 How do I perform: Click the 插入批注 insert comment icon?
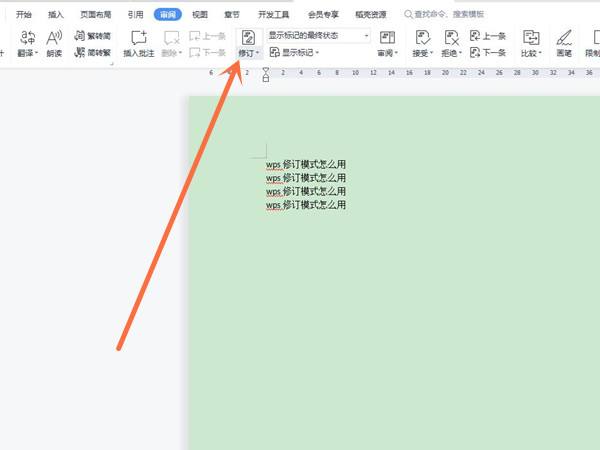point(139,44)
